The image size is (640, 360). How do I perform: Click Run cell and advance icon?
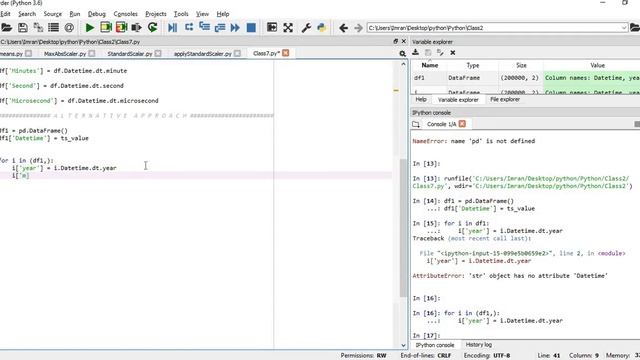pos(122,28)
